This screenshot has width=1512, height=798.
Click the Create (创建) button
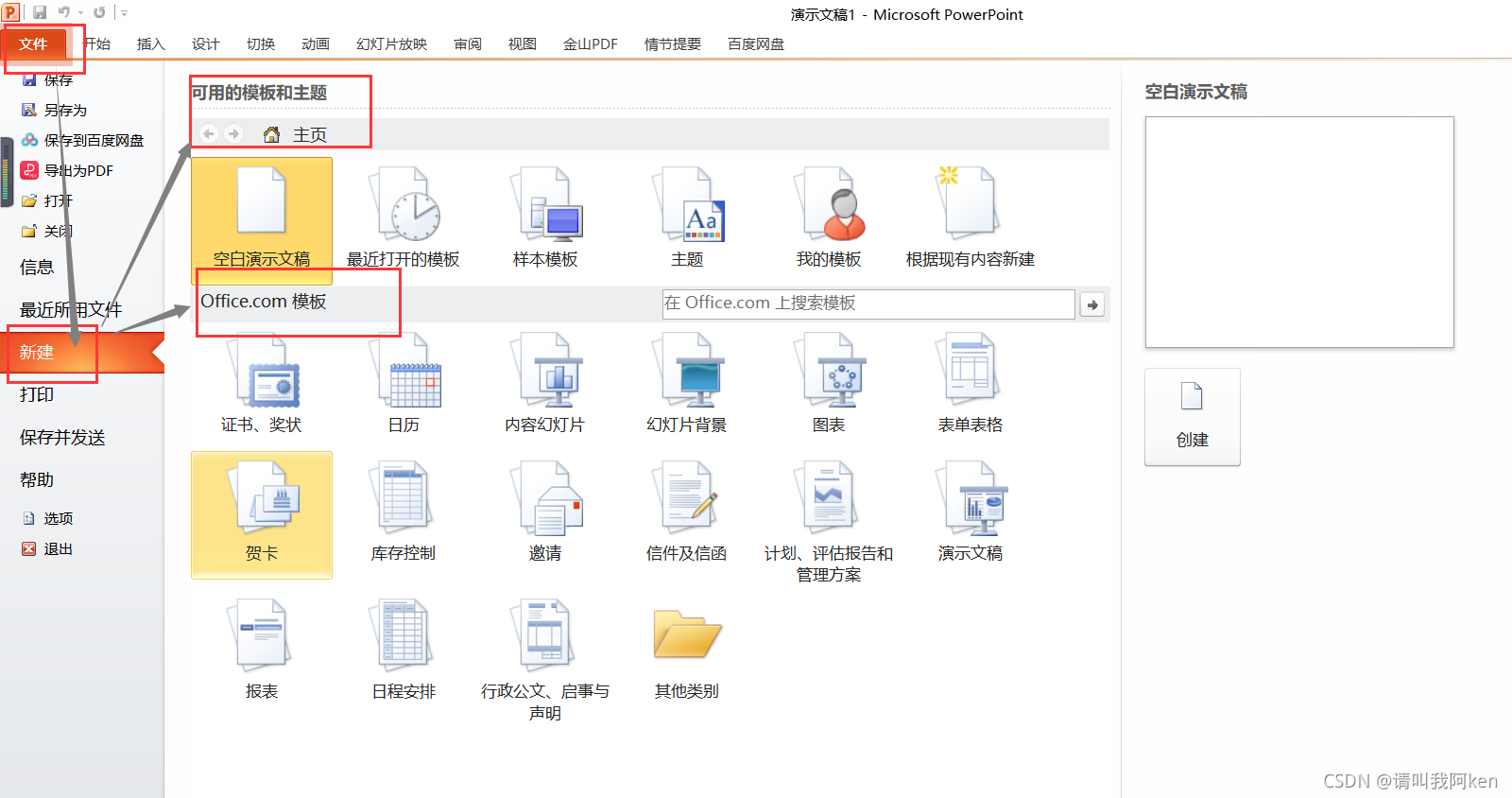[x=1193, y=417]
